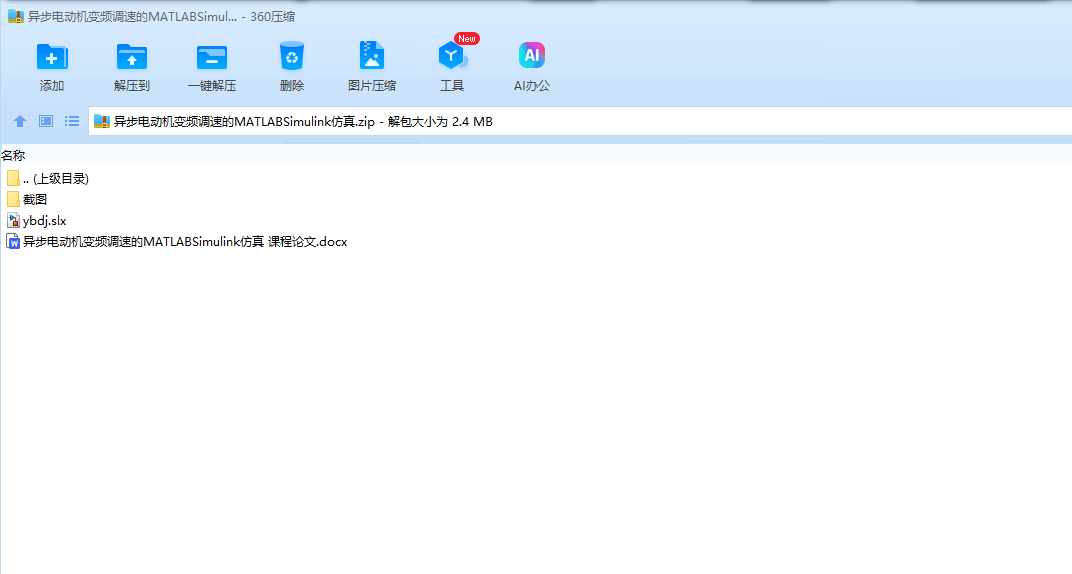Switch to list view mode icon
Image resolution: width=1072 pixels, height=574 pixels.
(72, 121)
